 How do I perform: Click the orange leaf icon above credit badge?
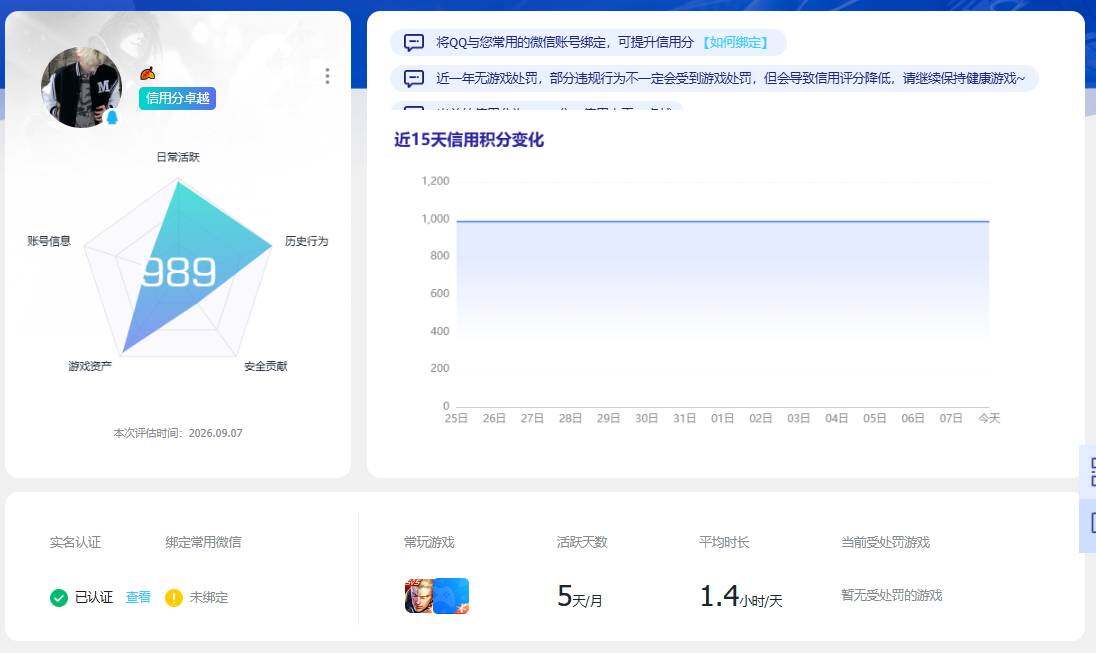coord(147,73)
